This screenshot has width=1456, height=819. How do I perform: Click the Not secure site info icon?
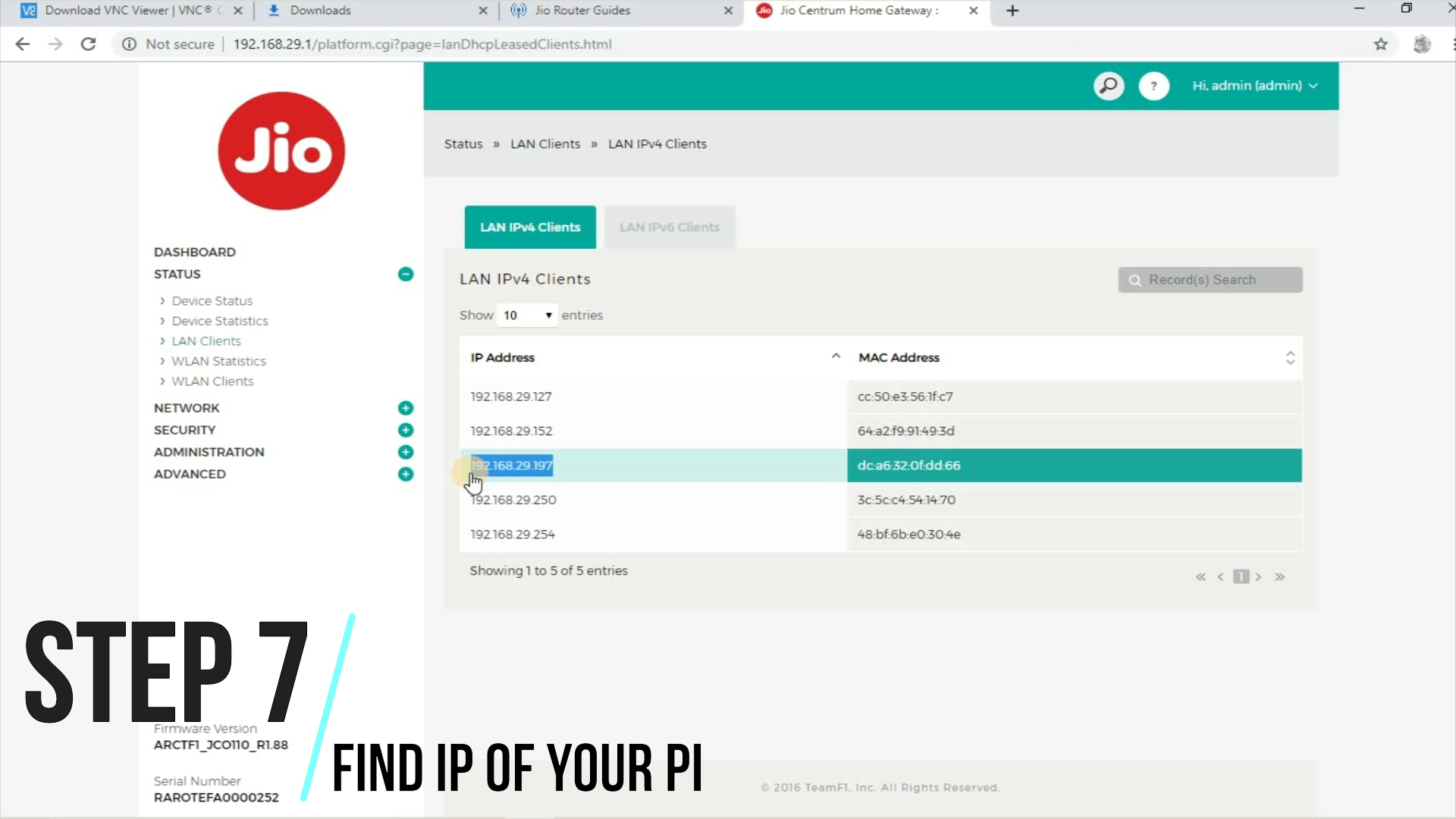coord(129,44)
